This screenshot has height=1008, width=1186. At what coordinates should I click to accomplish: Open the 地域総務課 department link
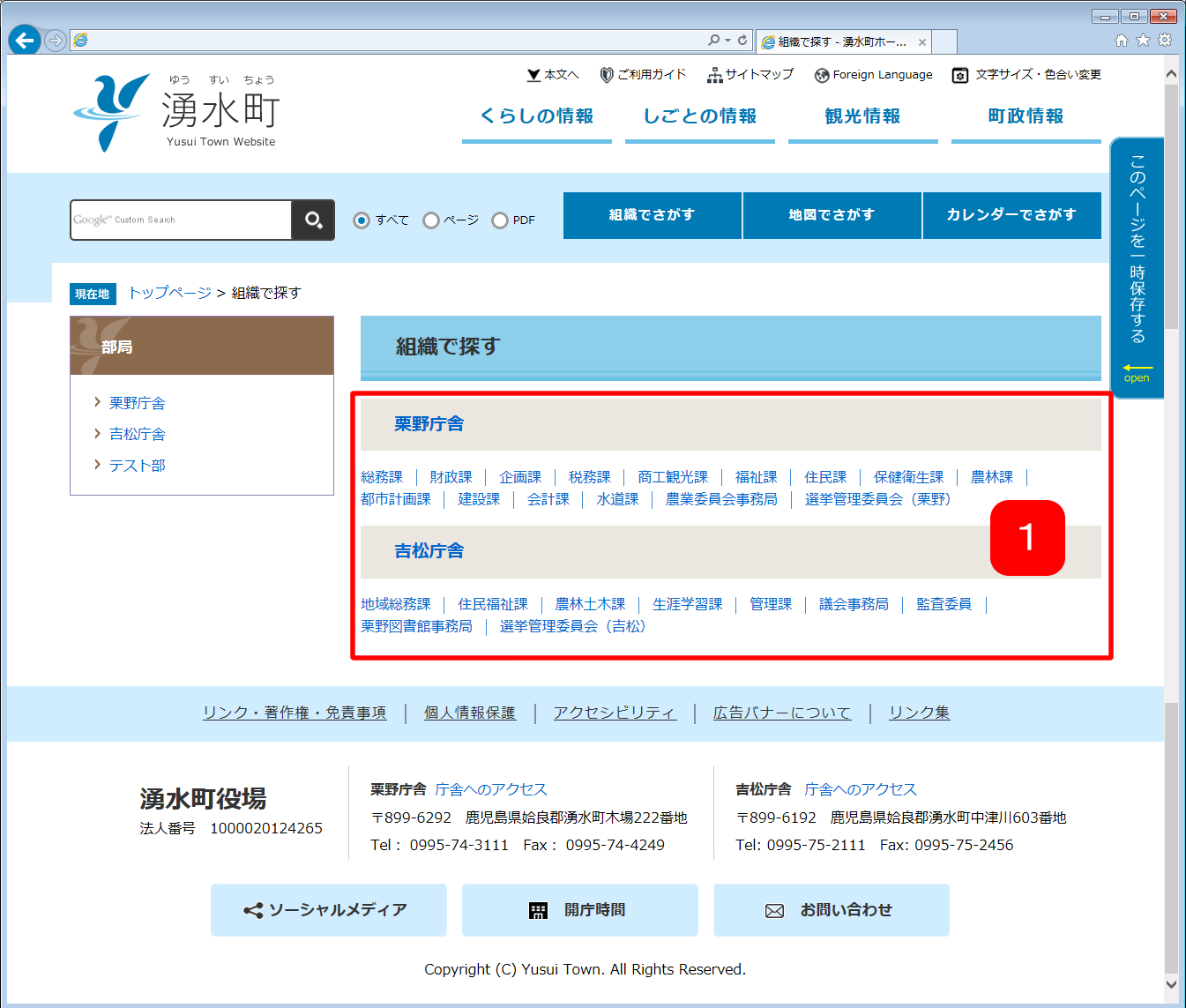pos(396,604)
